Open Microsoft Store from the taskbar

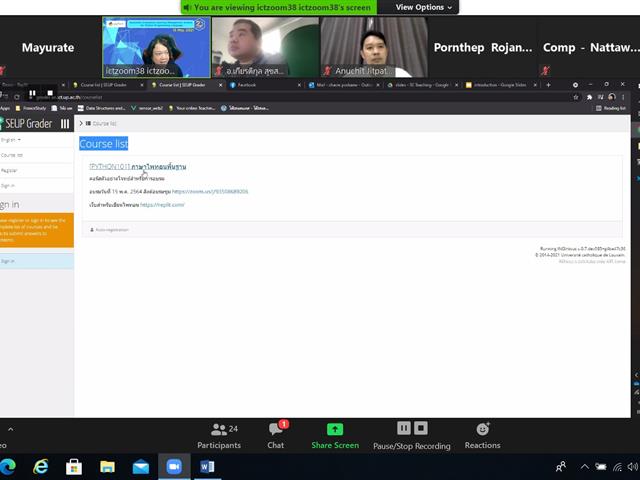pyautogui.click(x=74, y=467)
